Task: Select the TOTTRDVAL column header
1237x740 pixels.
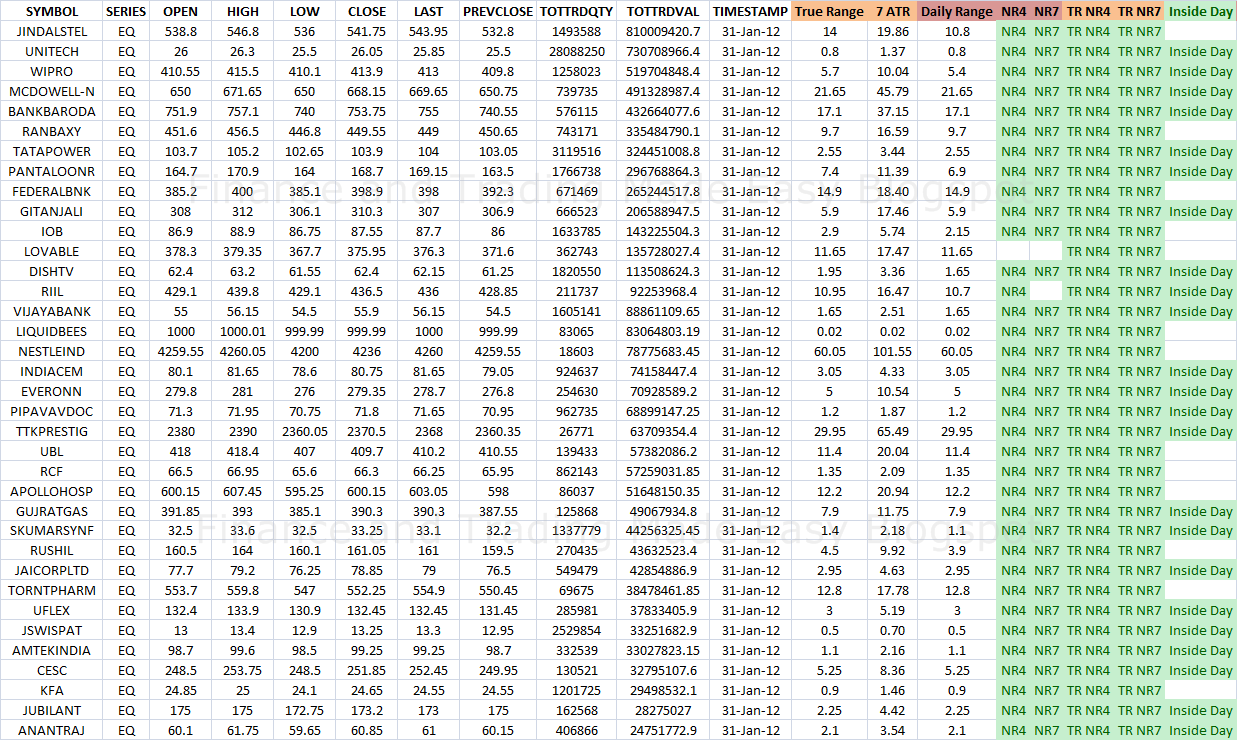Action: (x=663, y=11)
